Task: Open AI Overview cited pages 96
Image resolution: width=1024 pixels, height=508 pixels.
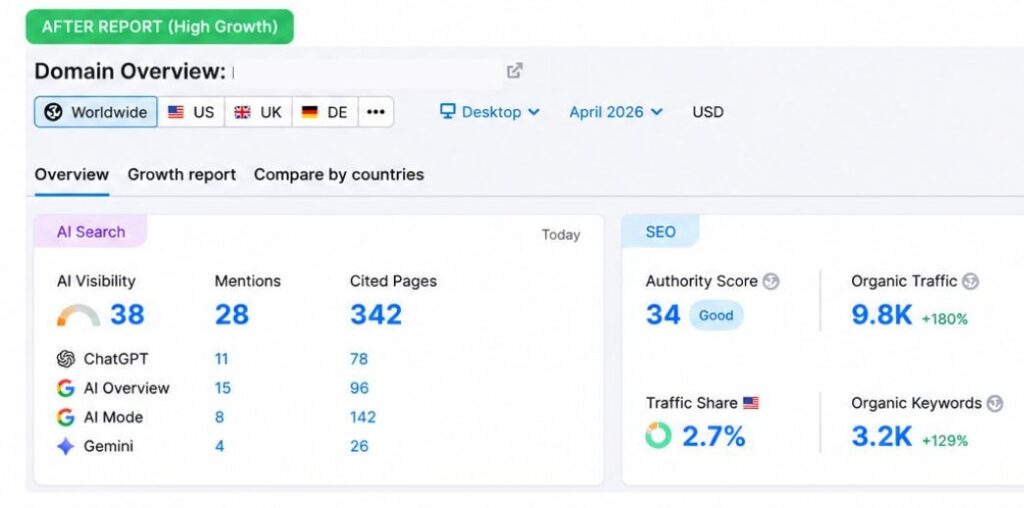Action: click(x=359, y=389)
